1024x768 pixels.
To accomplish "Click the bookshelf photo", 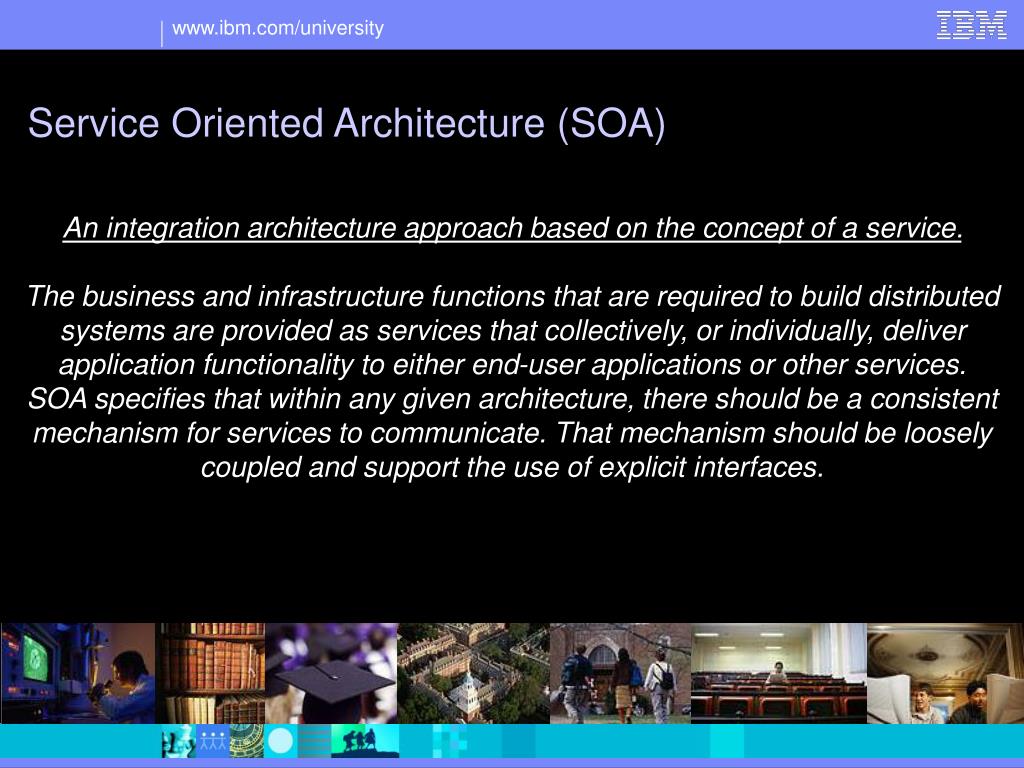I will tap(212, 673).
